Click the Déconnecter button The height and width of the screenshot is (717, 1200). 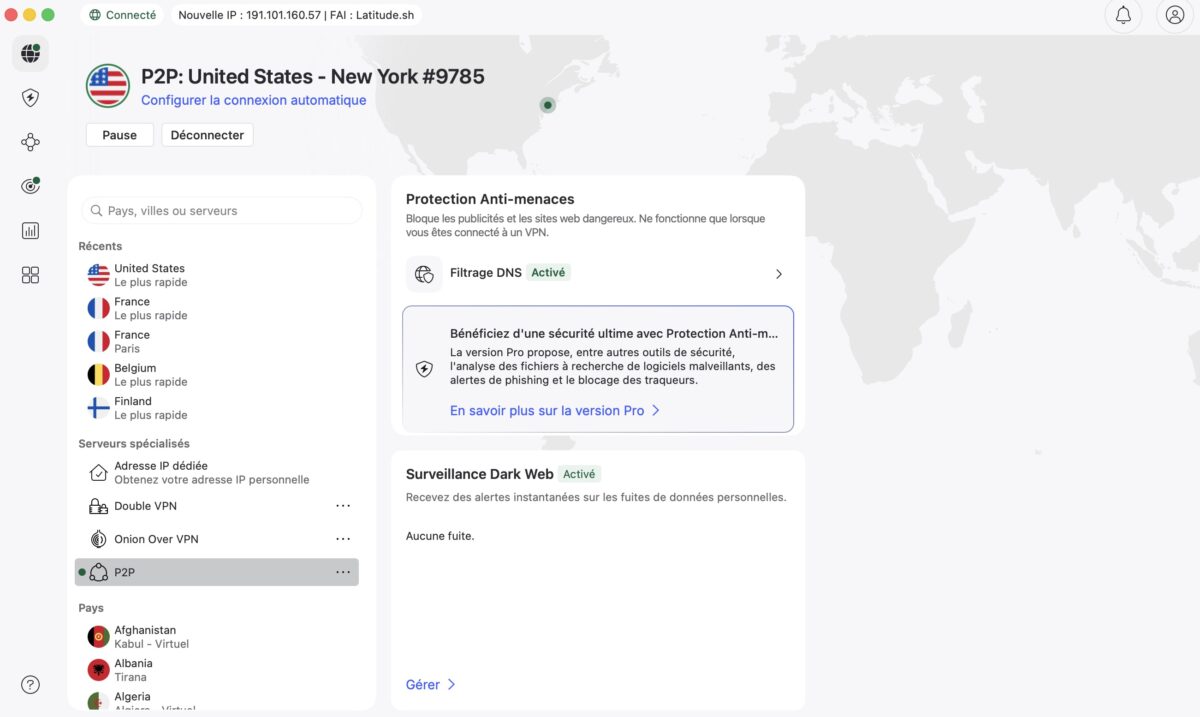click(207, 135)
